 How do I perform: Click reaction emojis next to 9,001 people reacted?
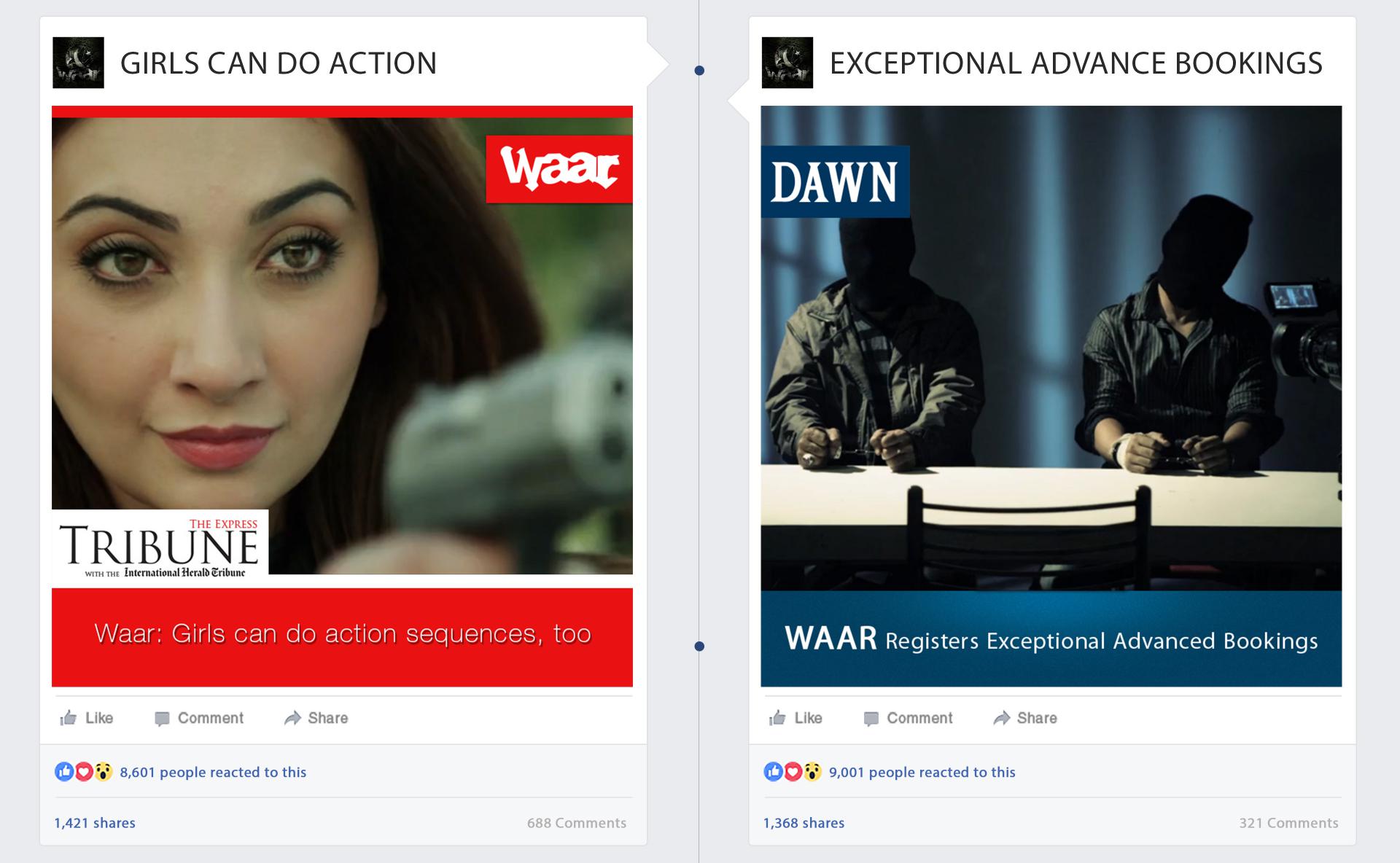point(793,771)
